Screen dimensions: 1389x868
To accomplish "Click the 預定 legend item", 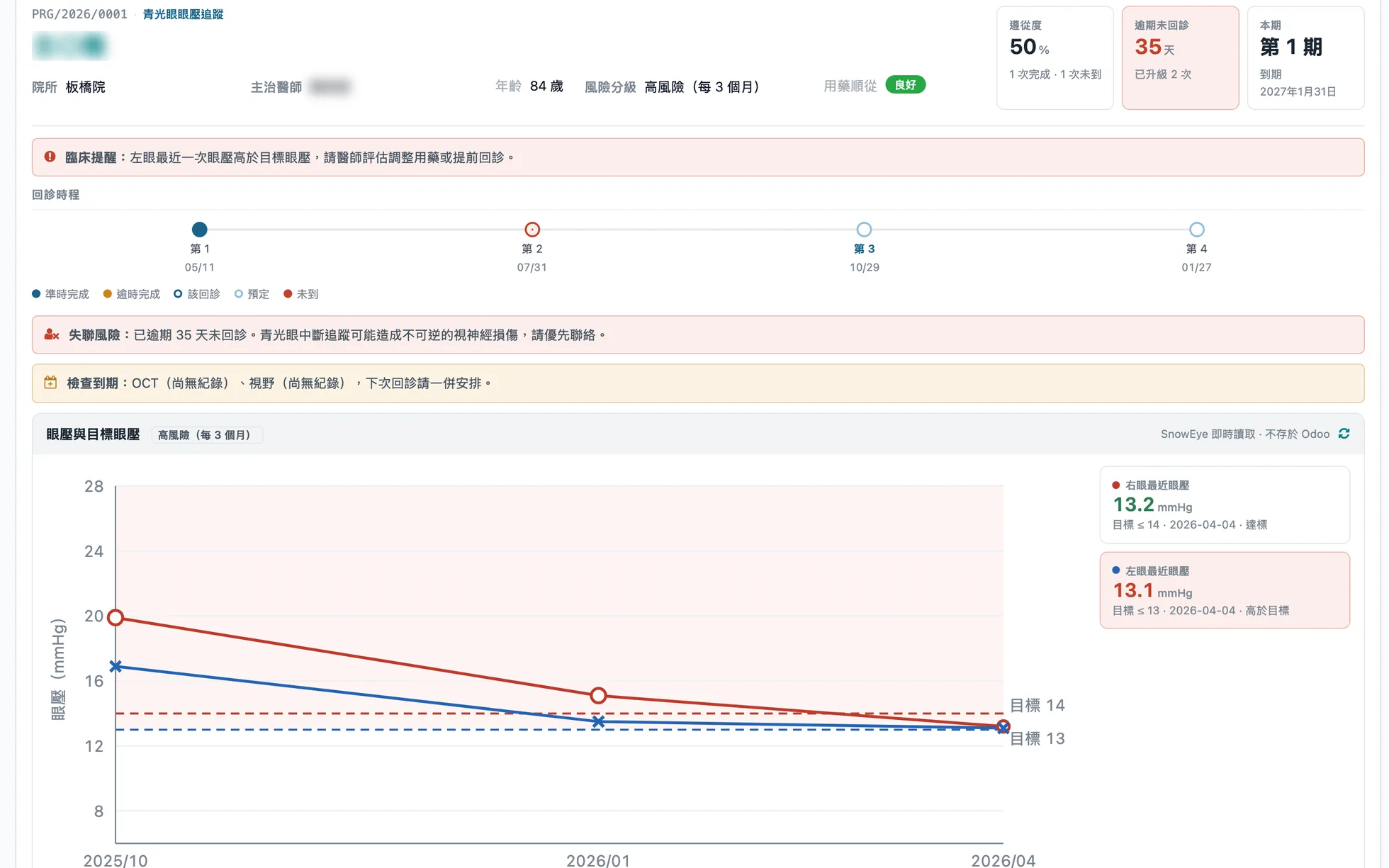I will pyautogui.click(x=252, y=294).
